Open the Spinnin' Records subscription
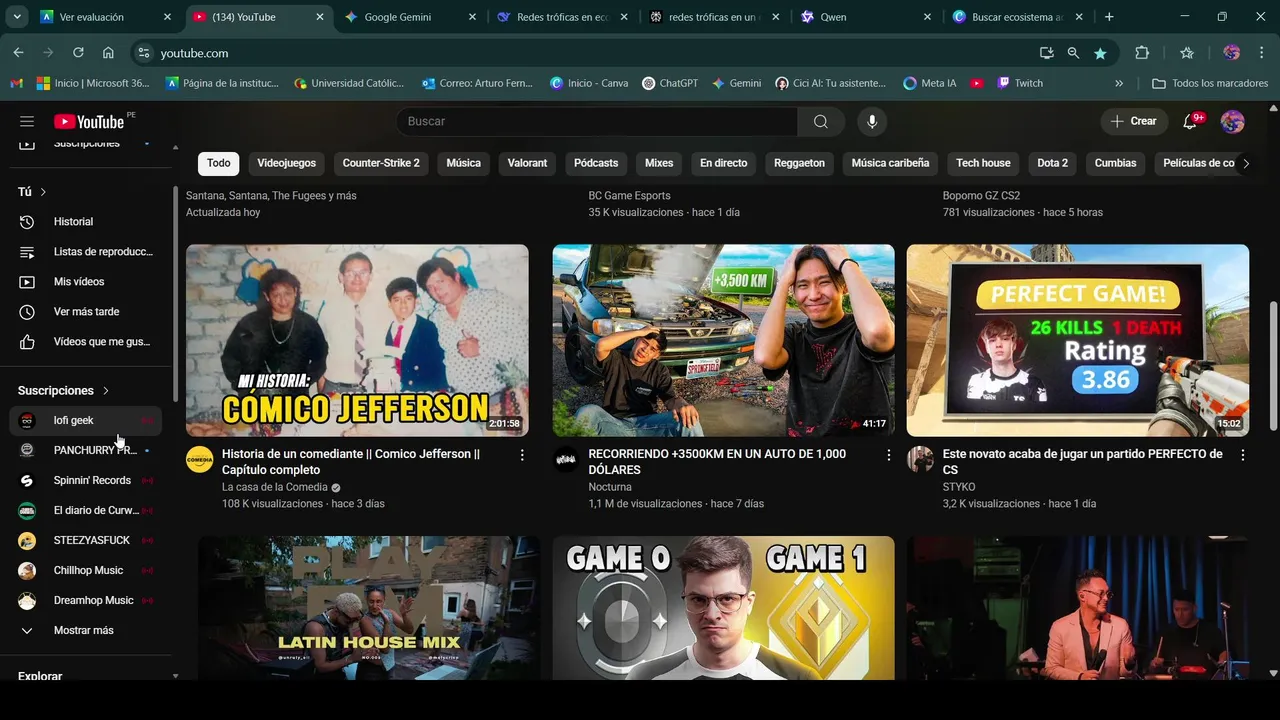The height and width of the screenshot is (720, 1280). point(86,481)
